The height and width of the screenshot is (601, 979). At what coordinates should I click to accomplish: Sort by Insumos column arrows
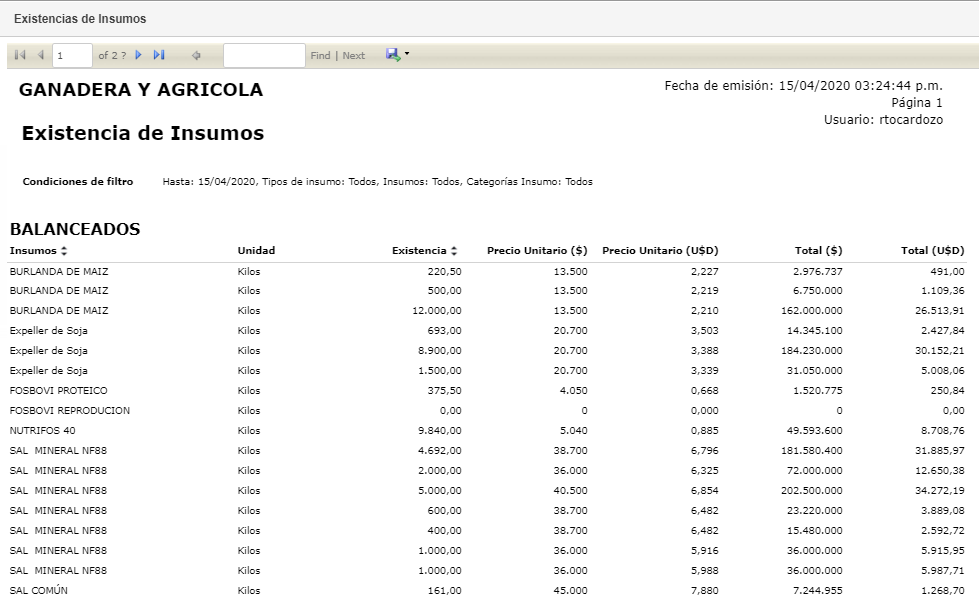point(64,251)
